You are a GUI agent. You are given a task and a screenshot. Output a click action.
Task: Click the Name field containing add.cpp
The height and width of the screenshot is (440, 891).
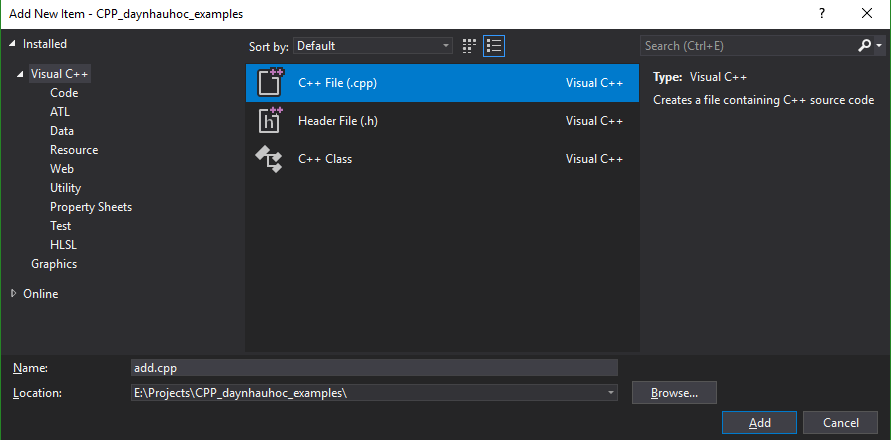(374, 368)
